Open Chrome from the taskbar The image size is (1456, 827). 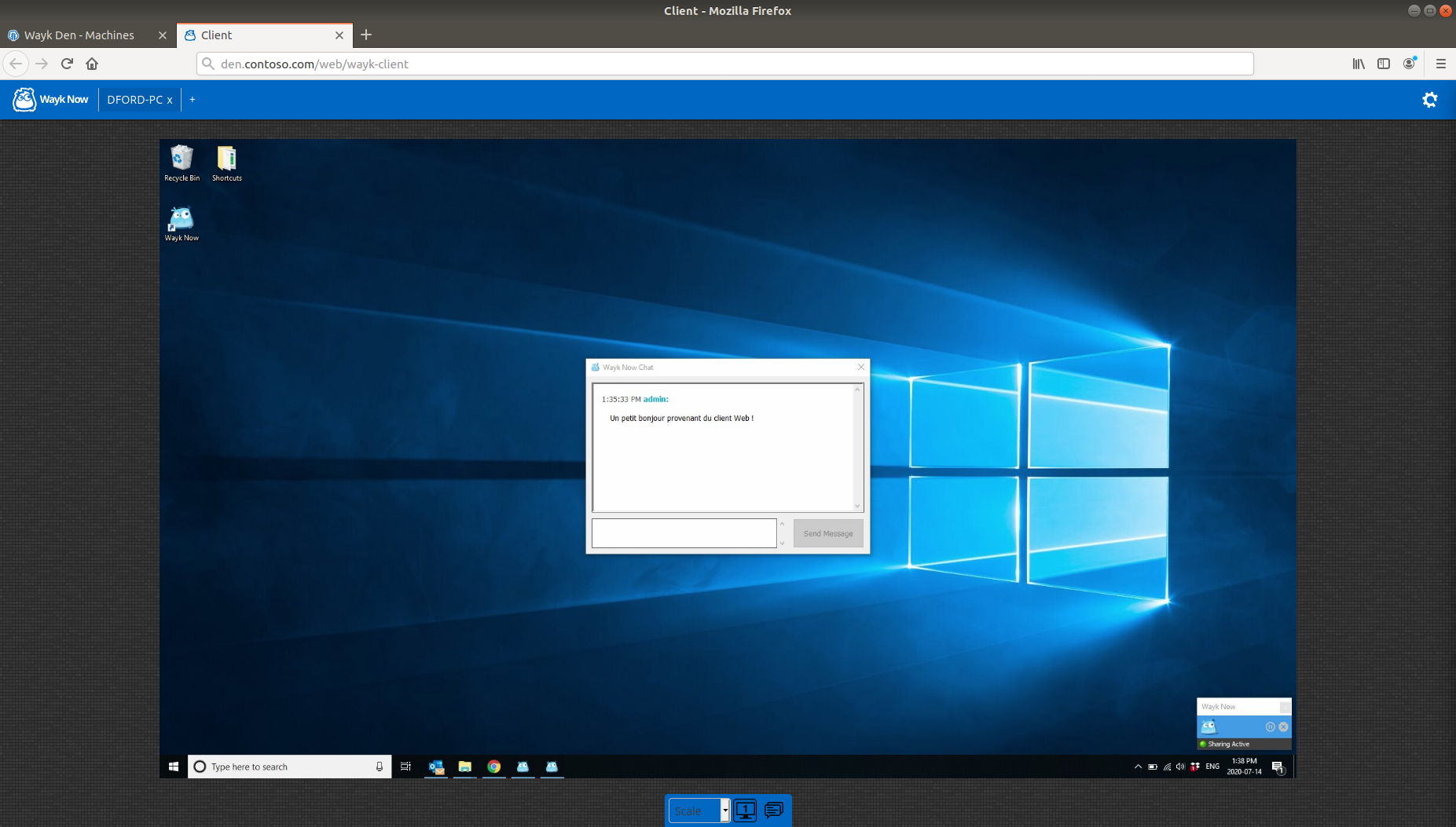494,767
